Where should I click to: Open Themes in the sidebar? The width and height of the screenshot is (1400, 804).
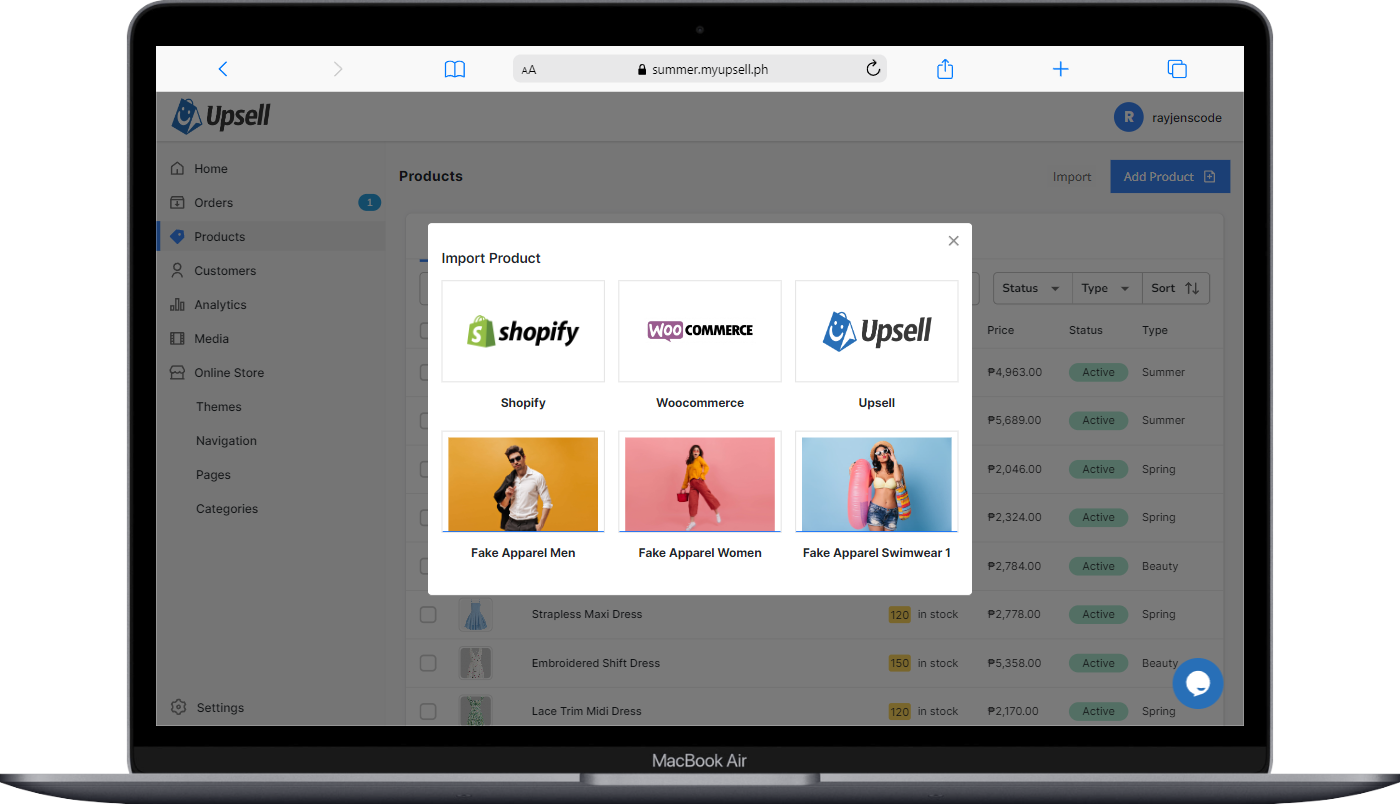219,407
